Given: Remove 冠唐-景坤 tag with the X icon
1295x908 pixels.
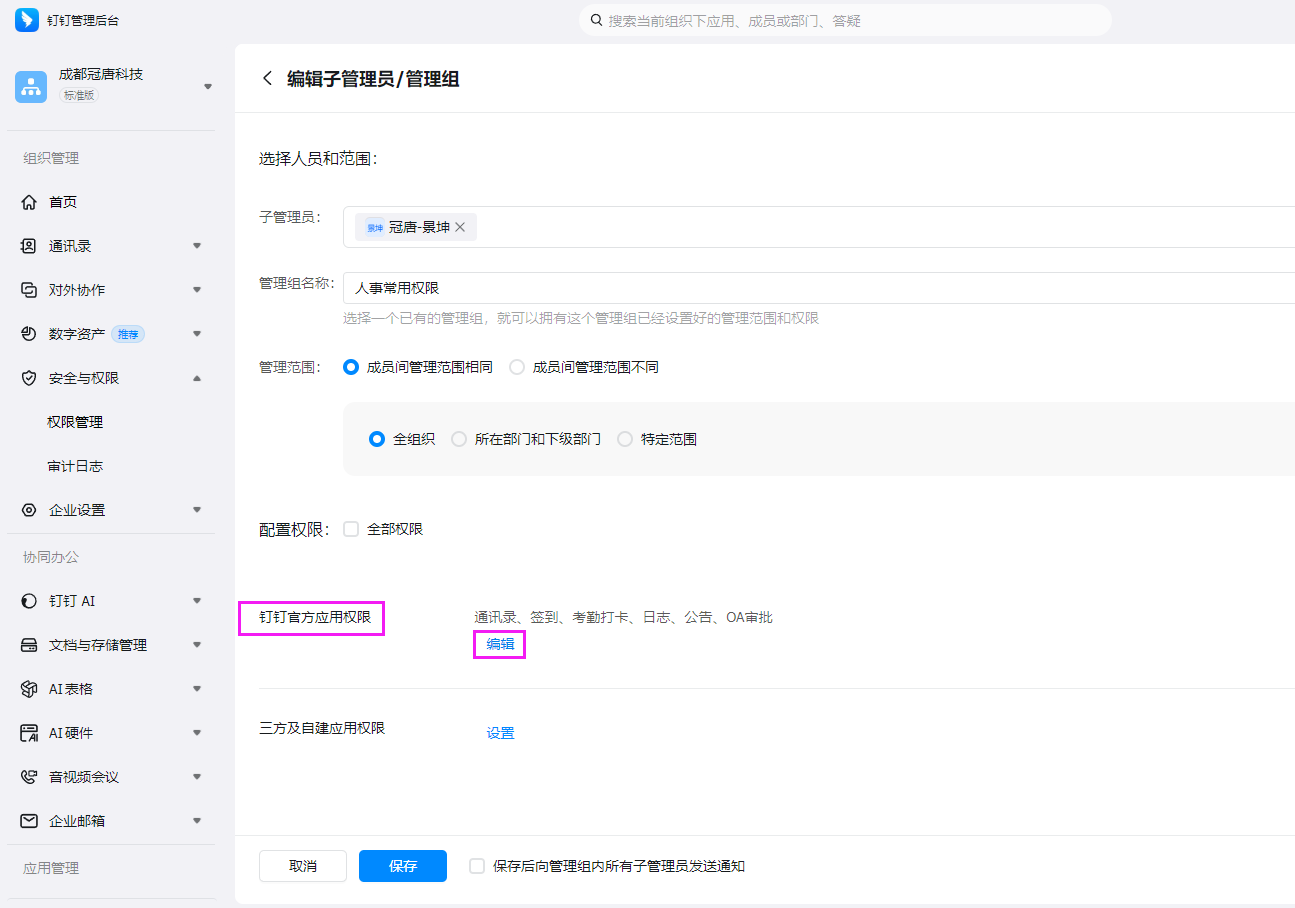Looking at the screenshot, I should coord(460,227).
